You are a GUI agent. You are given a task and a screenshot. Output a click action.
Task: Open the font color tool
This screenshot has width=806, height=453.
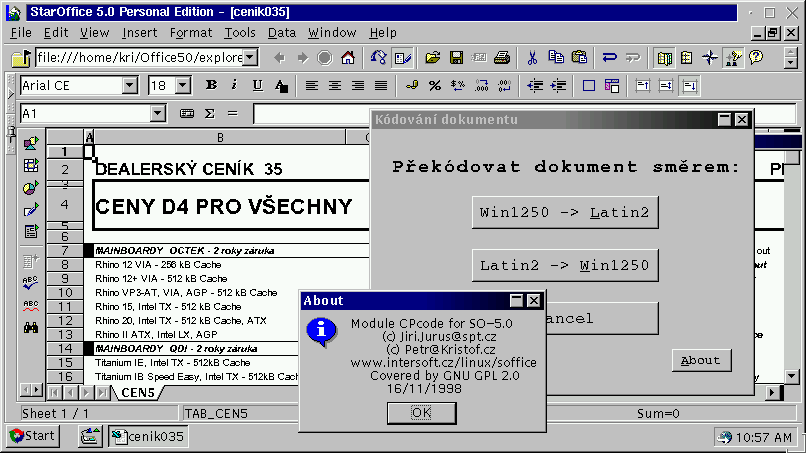coord(281,85)
